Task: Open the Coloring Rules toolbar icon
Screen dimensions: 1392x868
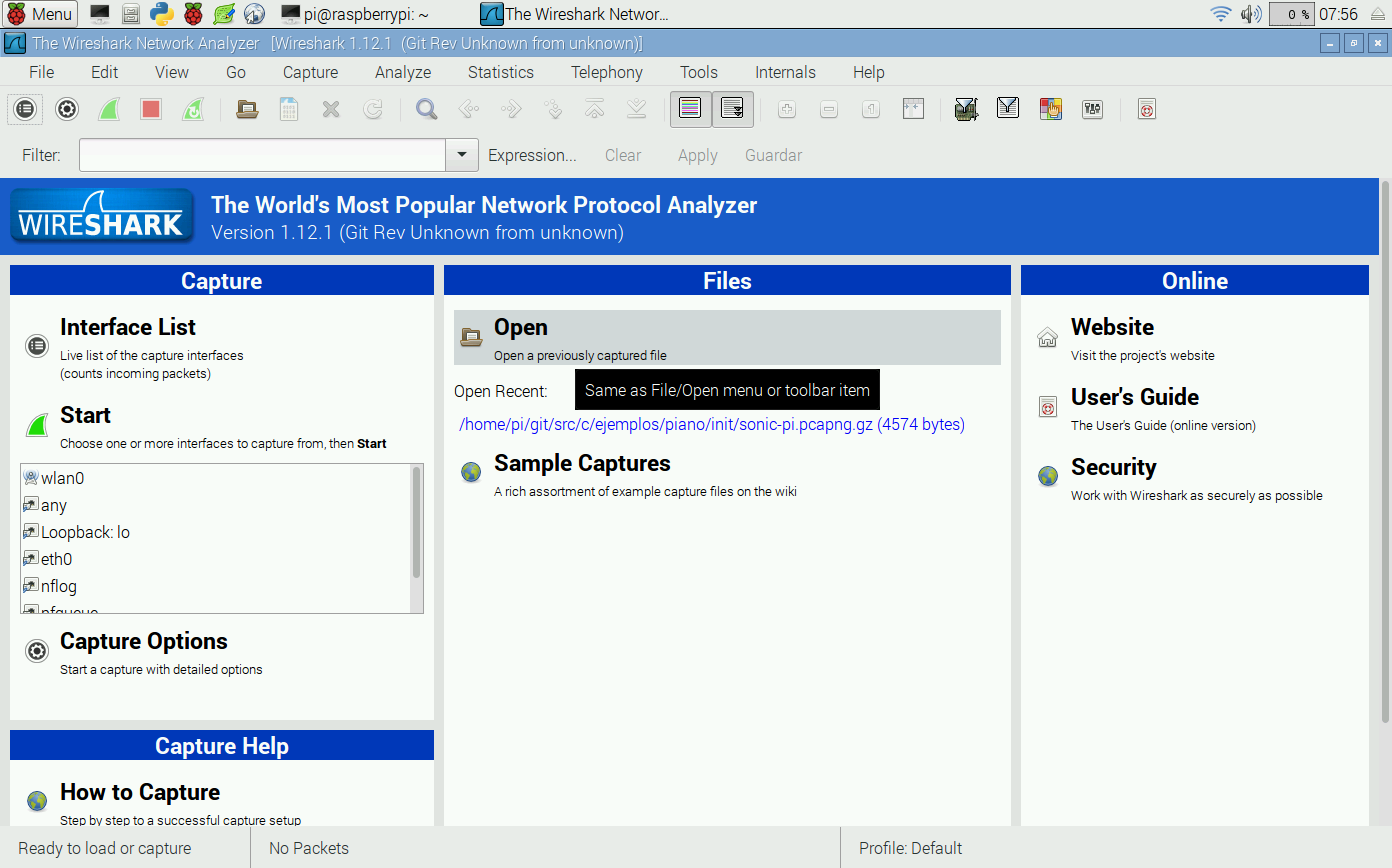Action: coord(1050,109)
